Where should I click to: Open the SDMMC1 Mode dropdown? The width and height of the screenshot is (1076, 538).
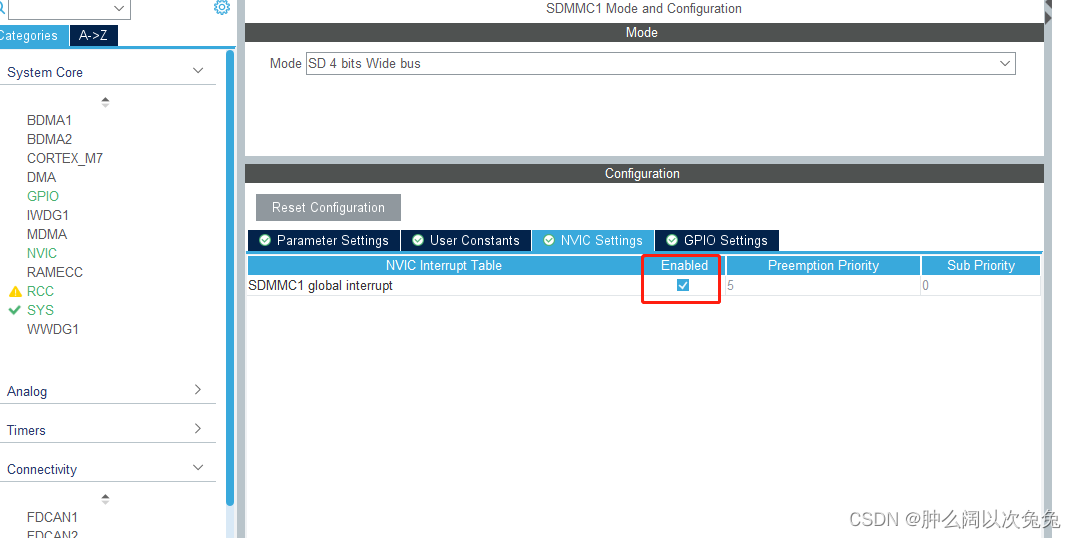click(660, 64)
